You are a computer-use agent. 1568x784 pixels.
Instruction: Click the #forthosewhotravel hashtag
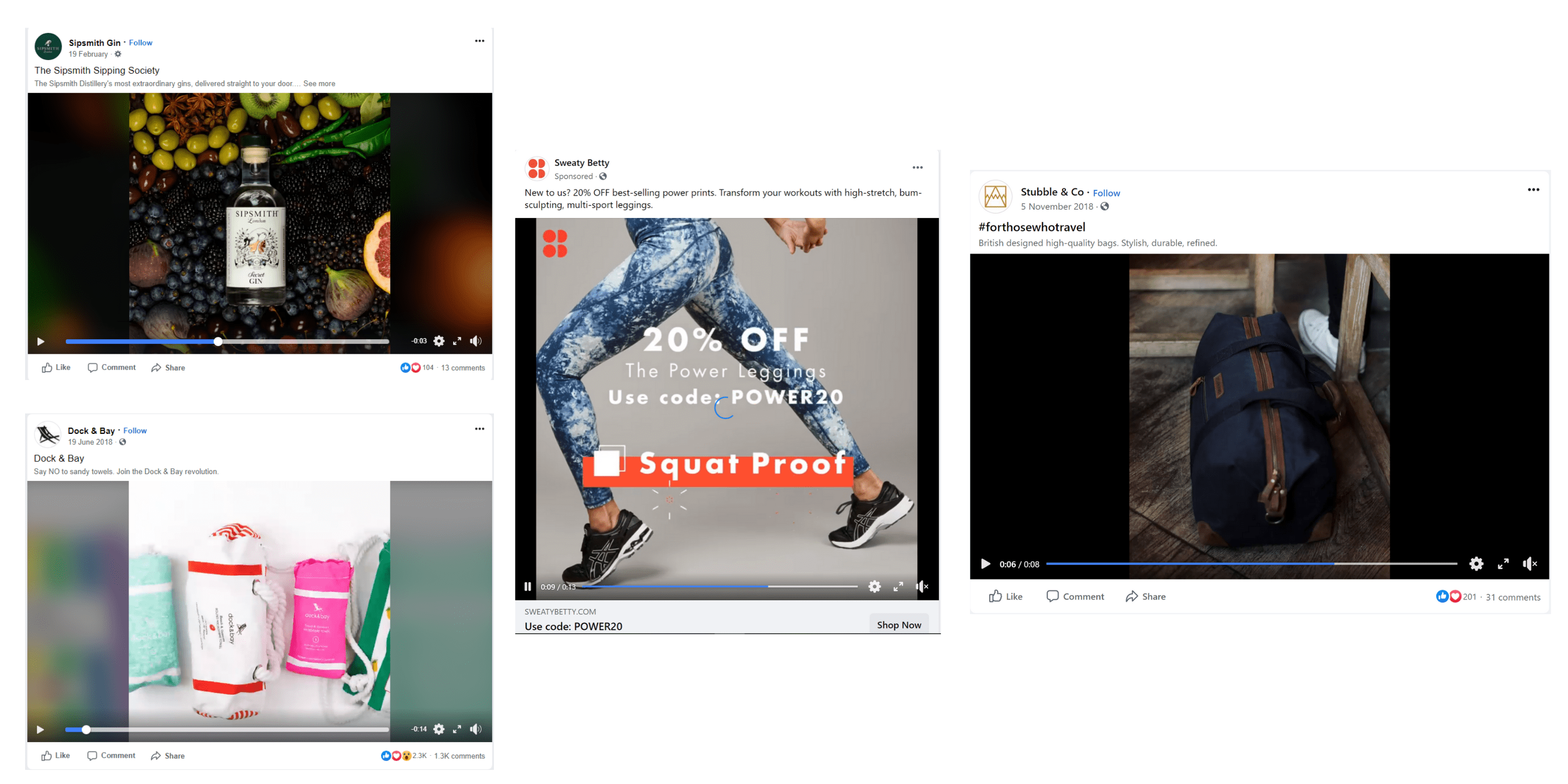click(1032, 227)
